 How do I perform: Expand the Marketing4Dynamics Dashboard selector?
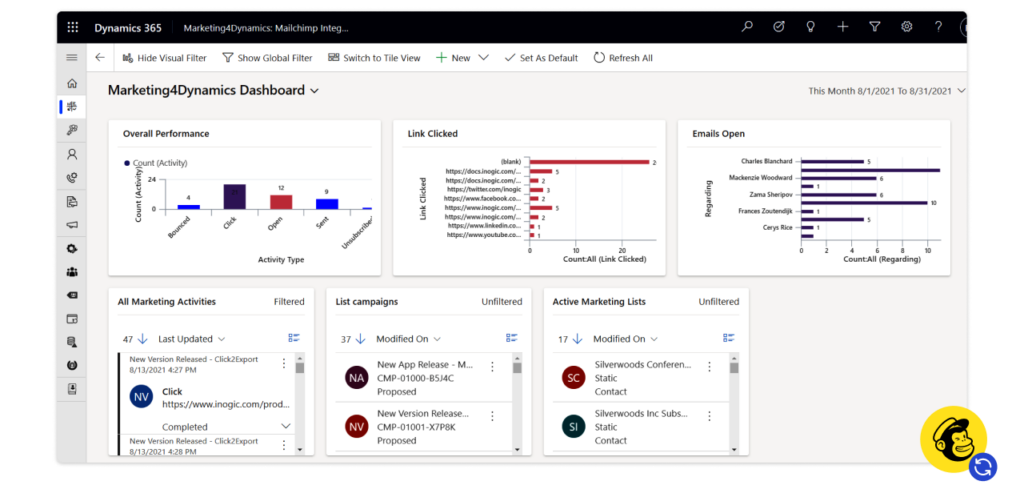[x=315, y=91]
